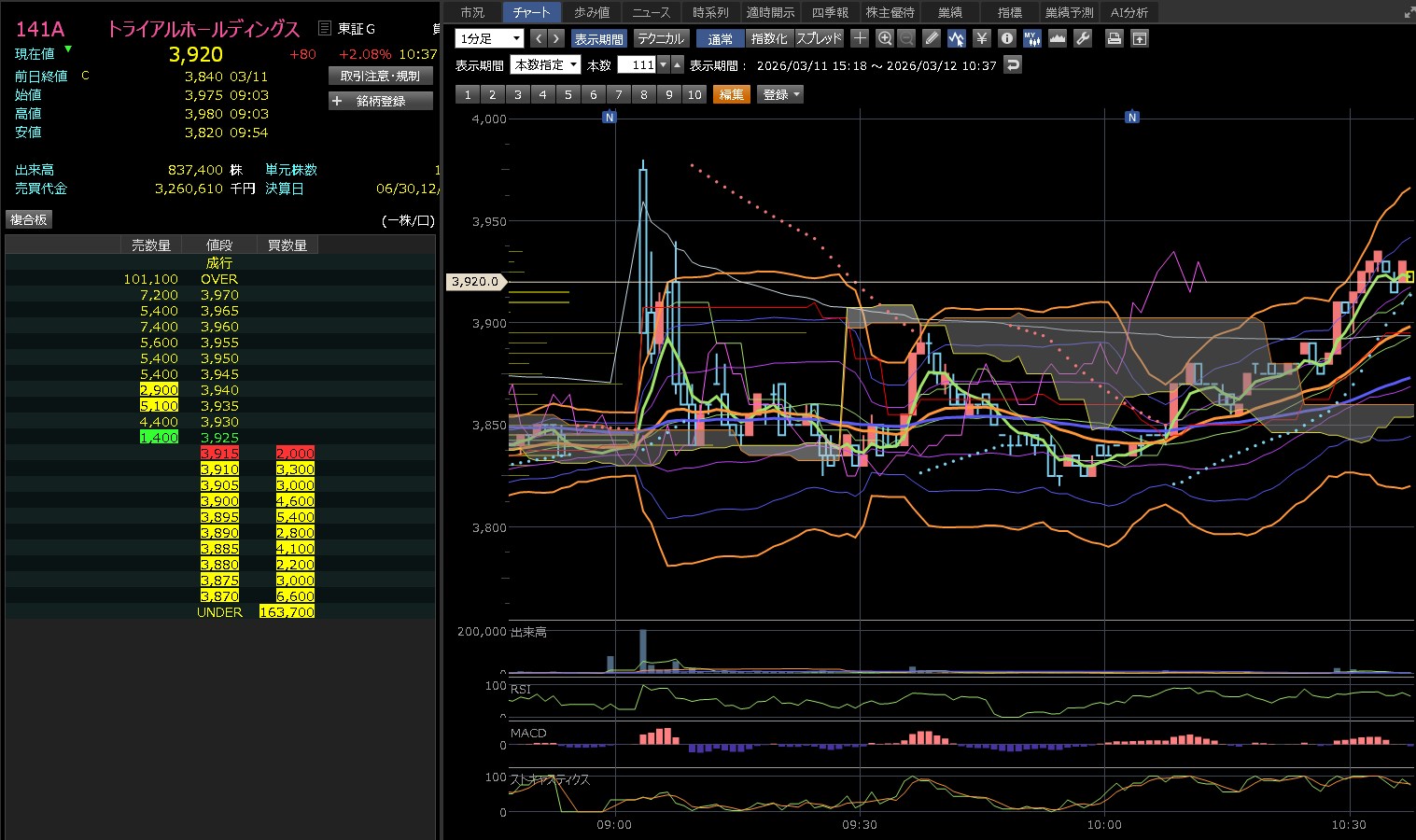Image resolution: width=1416 pixels, height=840 pixels.
Task: Click the 3,920.0 price marker on axis
Action: pyautogui.click(x=476, y=281)
